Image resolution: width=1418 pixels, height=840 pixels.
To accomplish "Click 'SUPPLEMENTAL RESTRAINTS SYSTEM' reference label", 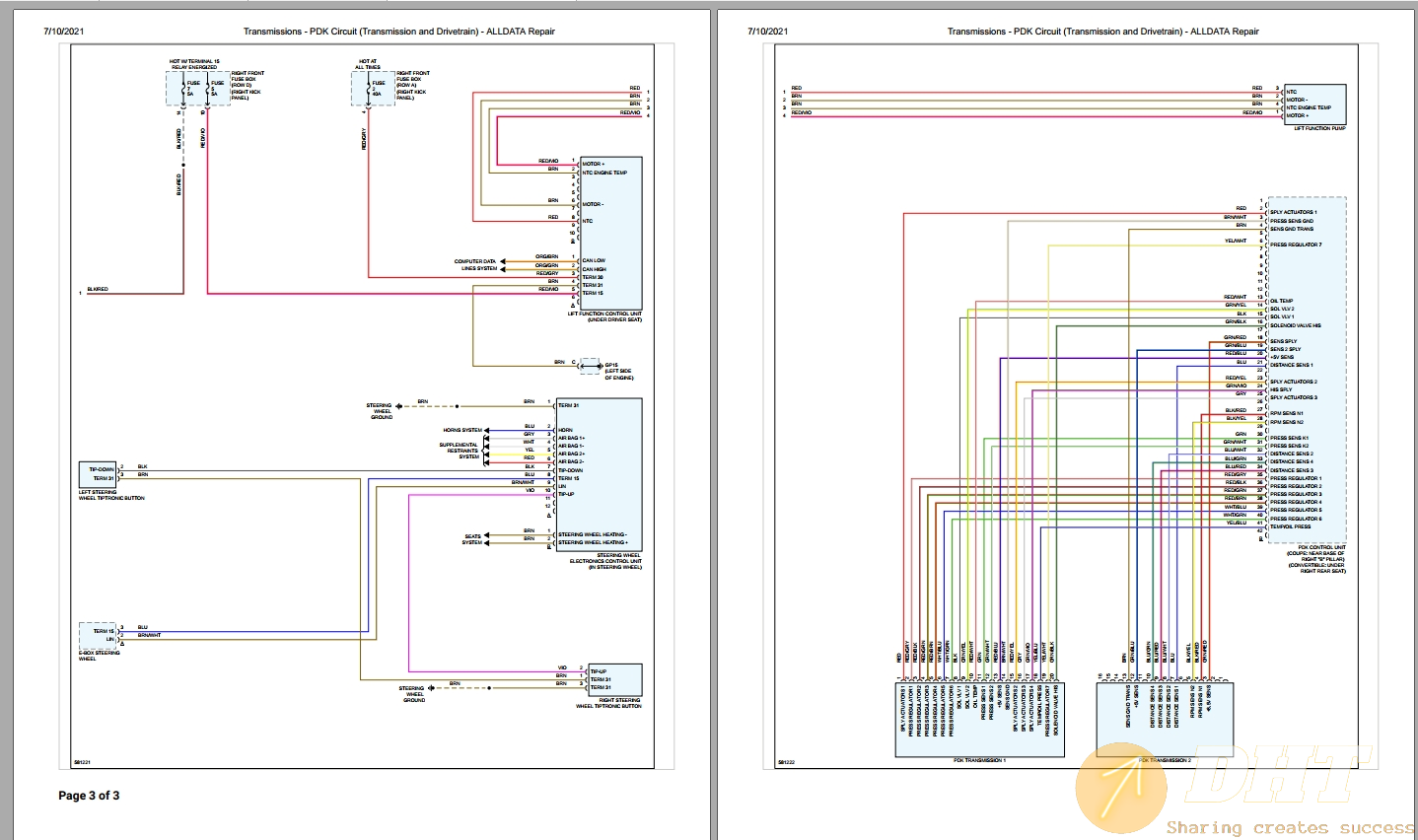I will tap(460, 451).
